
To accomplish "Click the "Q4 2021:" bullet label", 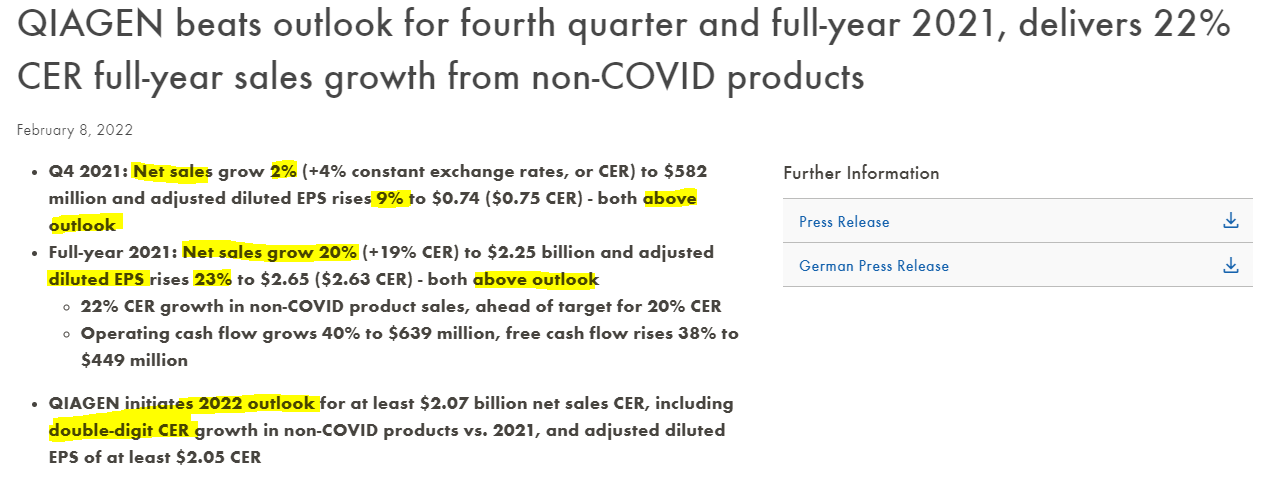I will click(x=87, y=172).
